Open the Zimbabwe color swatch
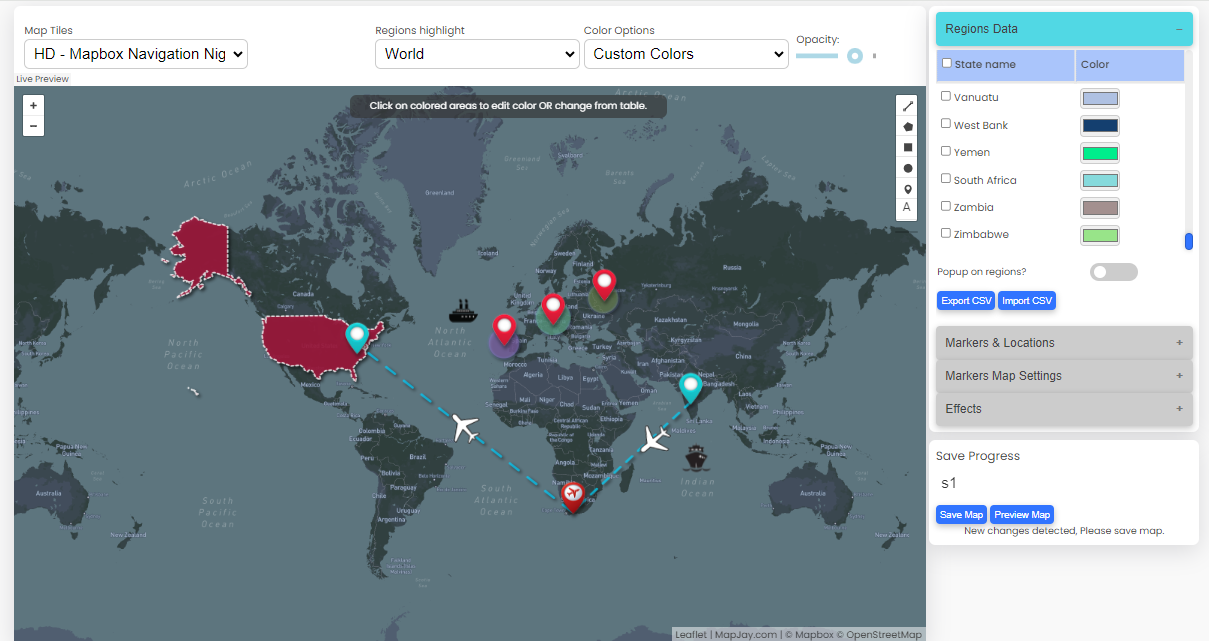 [x=1100, y=236]
